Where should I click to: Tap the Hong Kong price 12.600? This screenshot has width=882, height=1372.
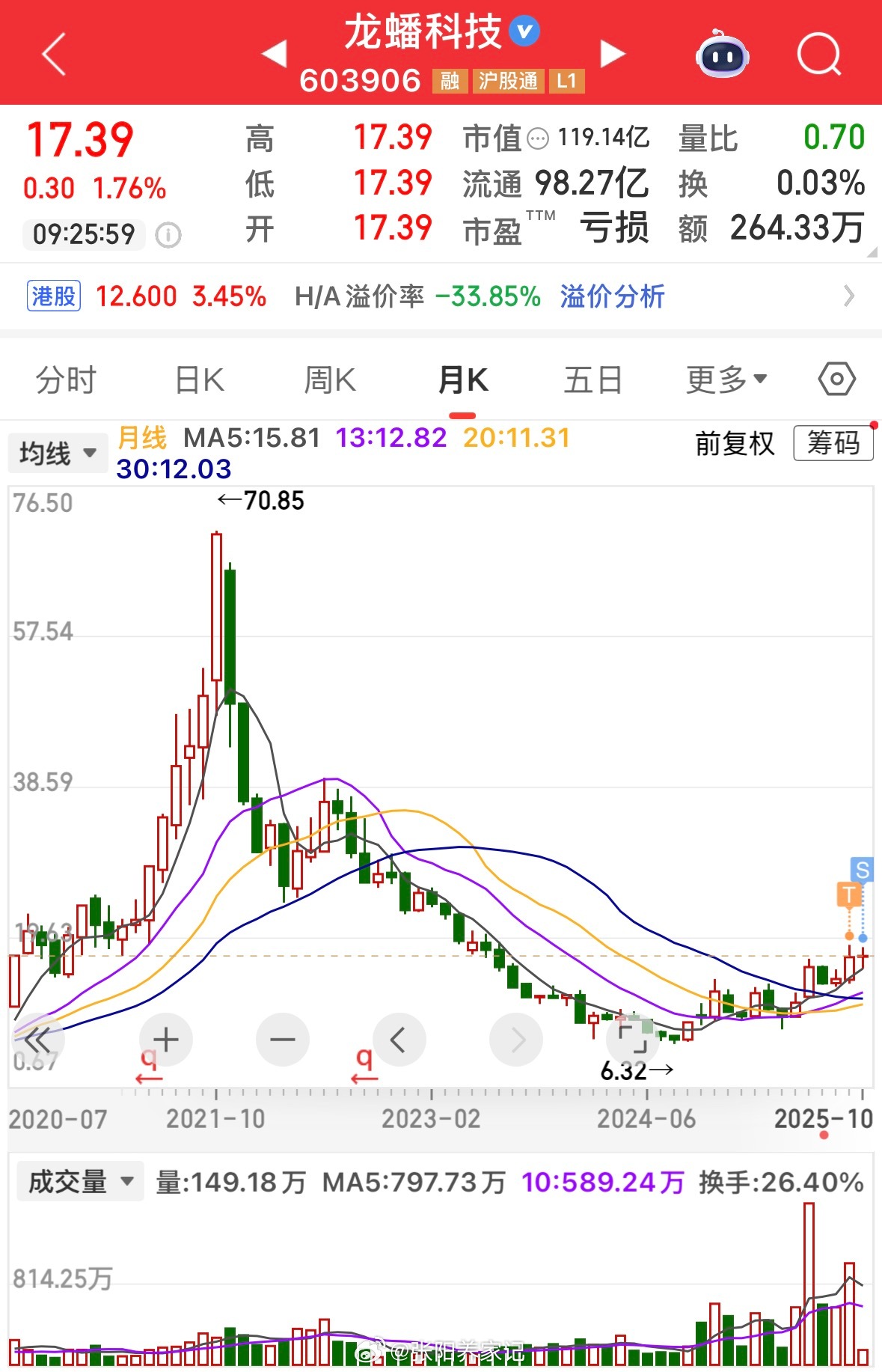[136, 296]
